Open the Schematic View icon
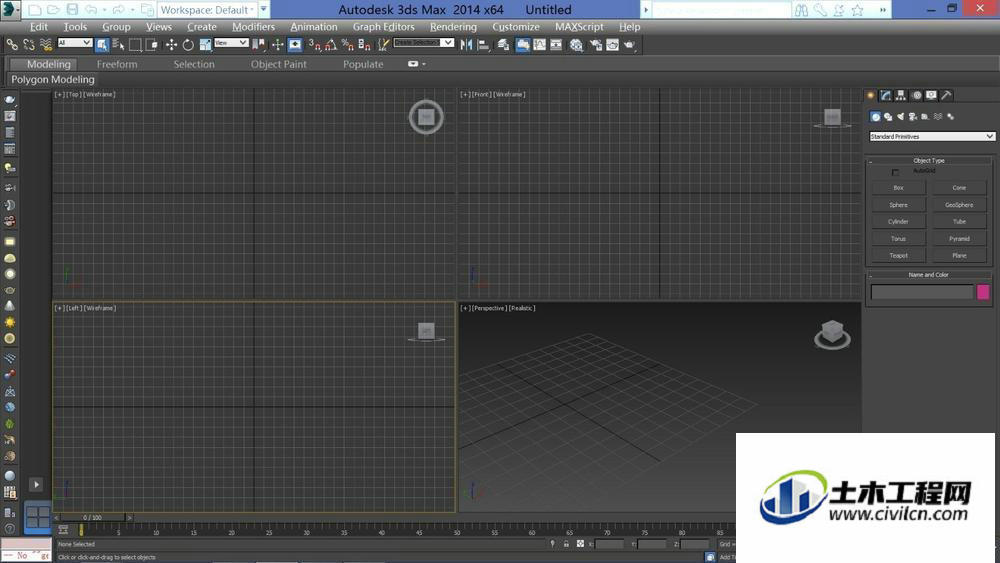 [555, 45]
